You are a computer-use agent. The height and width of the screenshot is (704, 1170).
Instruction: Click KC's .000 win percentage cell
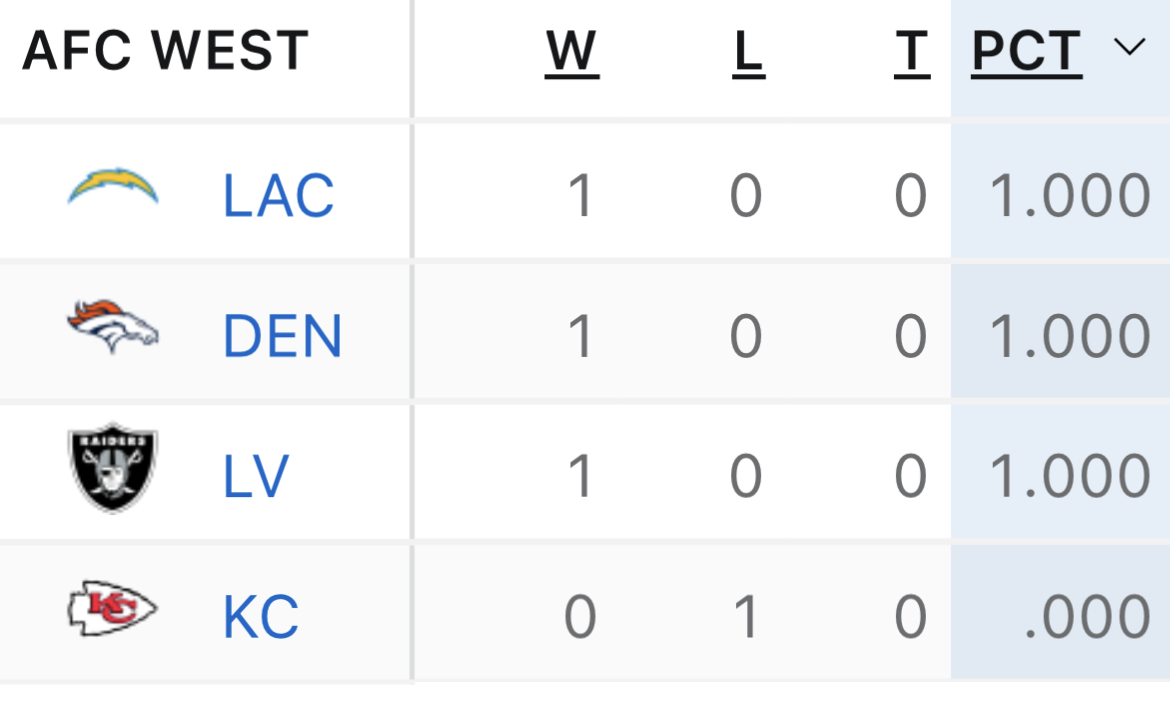coord(1087,617)
